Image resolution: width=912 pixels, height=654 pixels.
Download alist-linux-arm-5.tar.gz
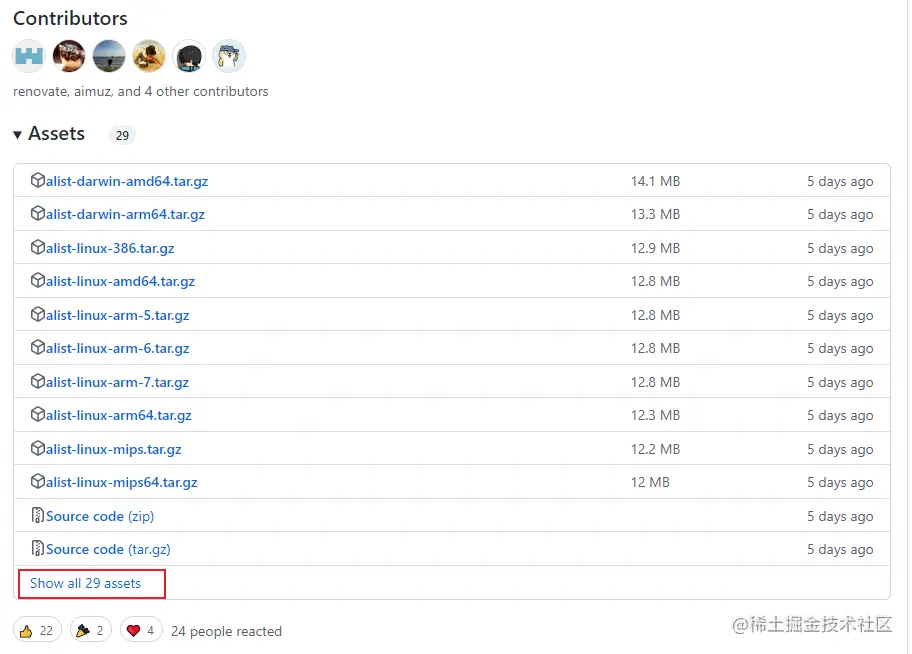[x=117, y=315]
